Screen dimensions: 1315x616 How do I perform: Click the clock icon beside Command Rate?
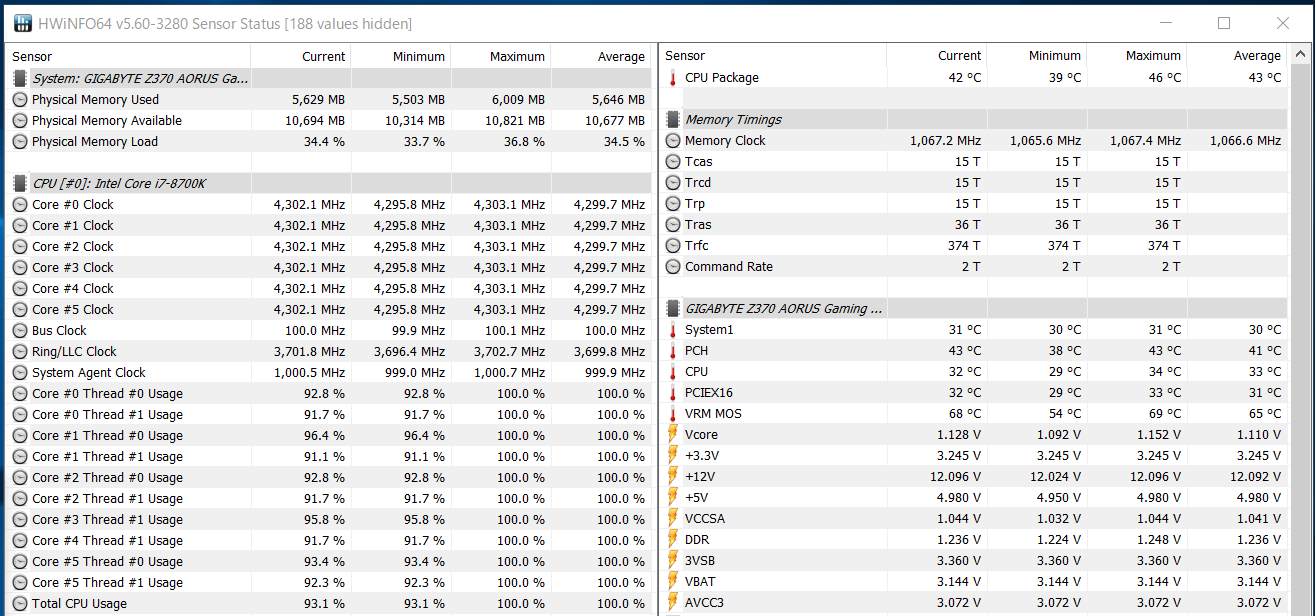(x=673, y=267)
